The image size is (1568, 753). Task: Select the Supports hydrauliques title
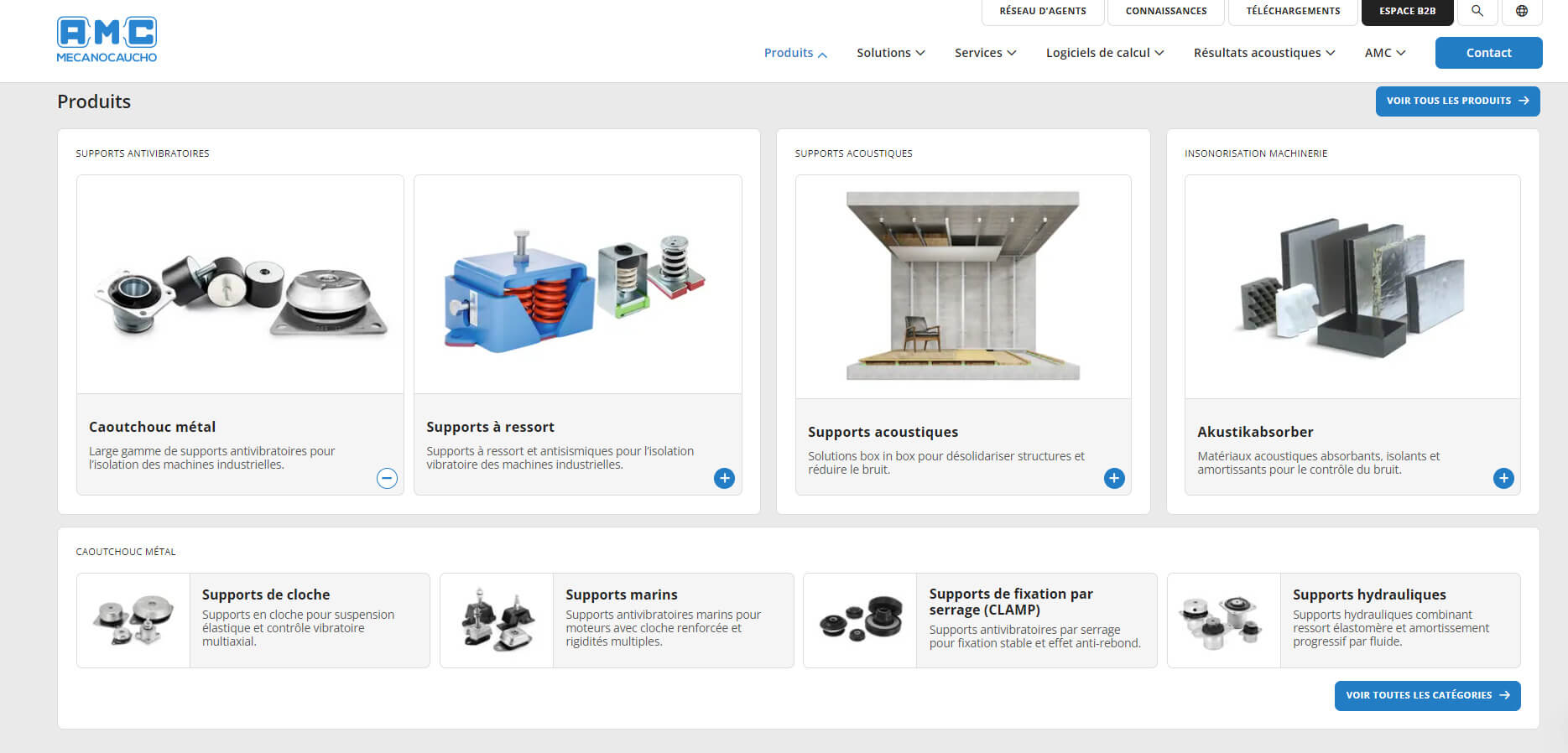click(1369, 595)
